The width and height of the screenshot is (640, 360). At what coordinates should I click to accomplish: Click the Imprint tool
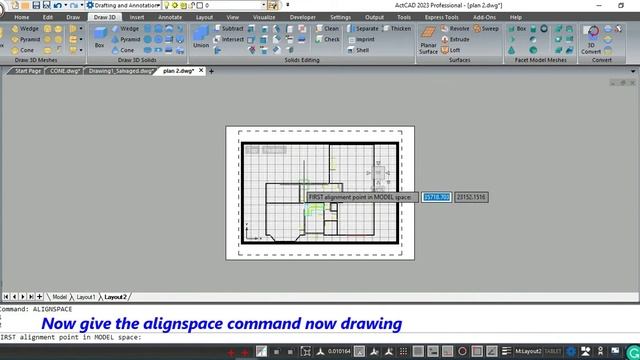[x=361, y=39]
